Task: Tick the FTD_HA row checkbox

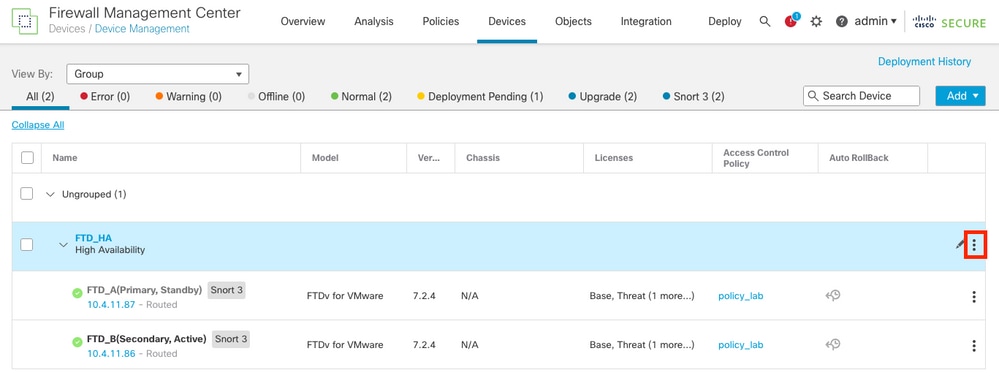Action: tap(27, 244)
